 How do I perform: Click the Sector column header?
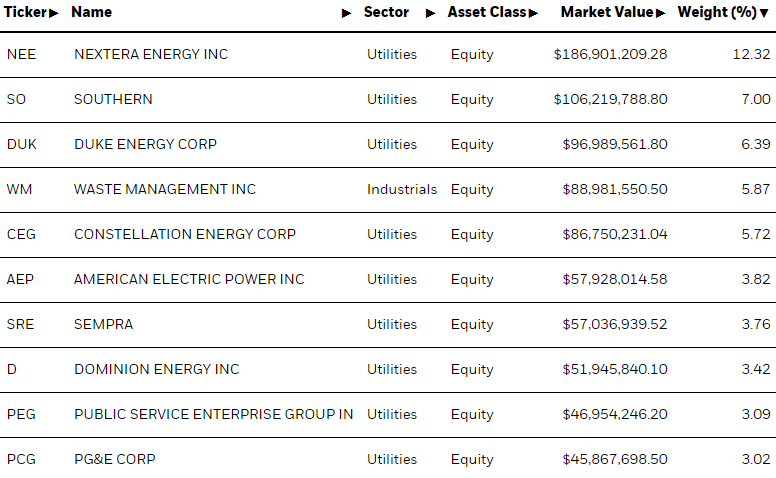coord(386,12)
